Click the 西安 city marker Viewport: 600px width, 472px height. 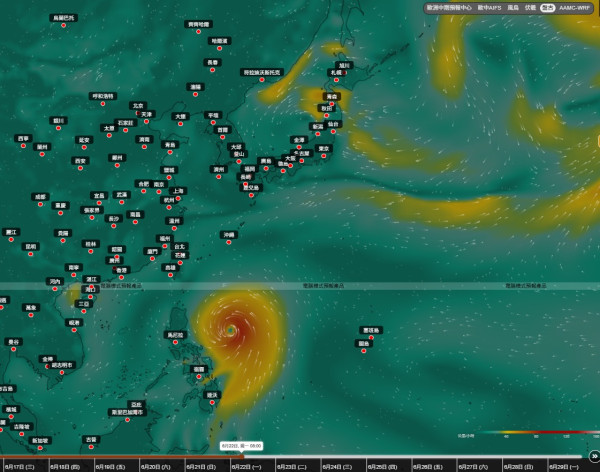pos(80,161)
